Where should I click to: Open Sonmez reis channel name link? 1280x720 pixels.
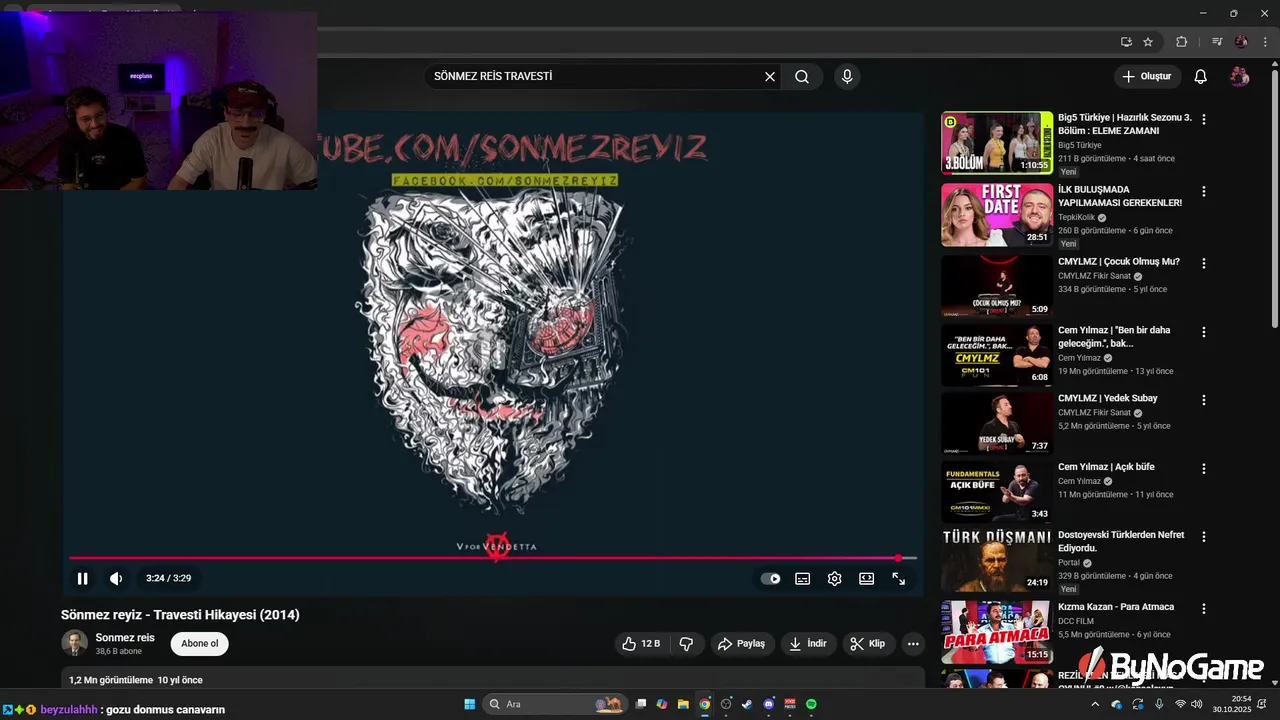tap(125, 637)
